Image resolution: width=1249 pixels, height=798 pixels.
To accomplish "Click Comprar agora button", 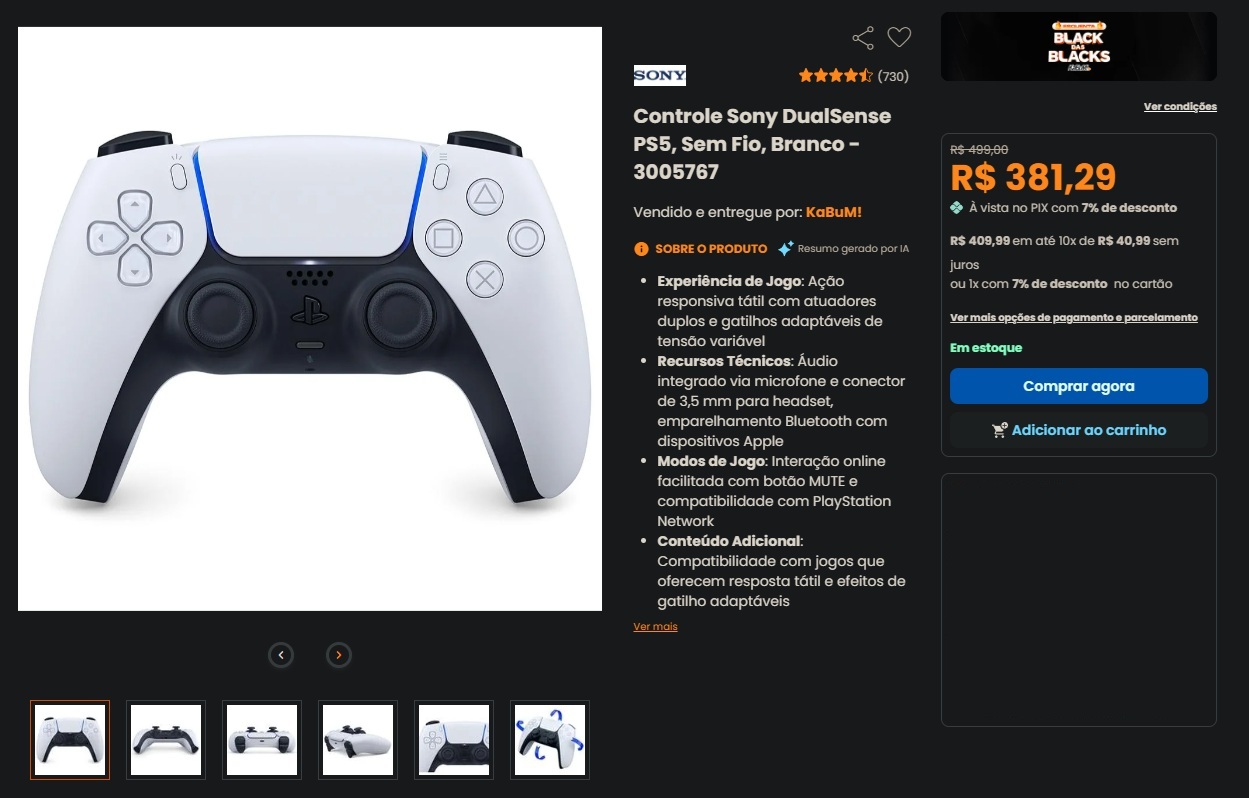I will click(x=1079, y=386).
